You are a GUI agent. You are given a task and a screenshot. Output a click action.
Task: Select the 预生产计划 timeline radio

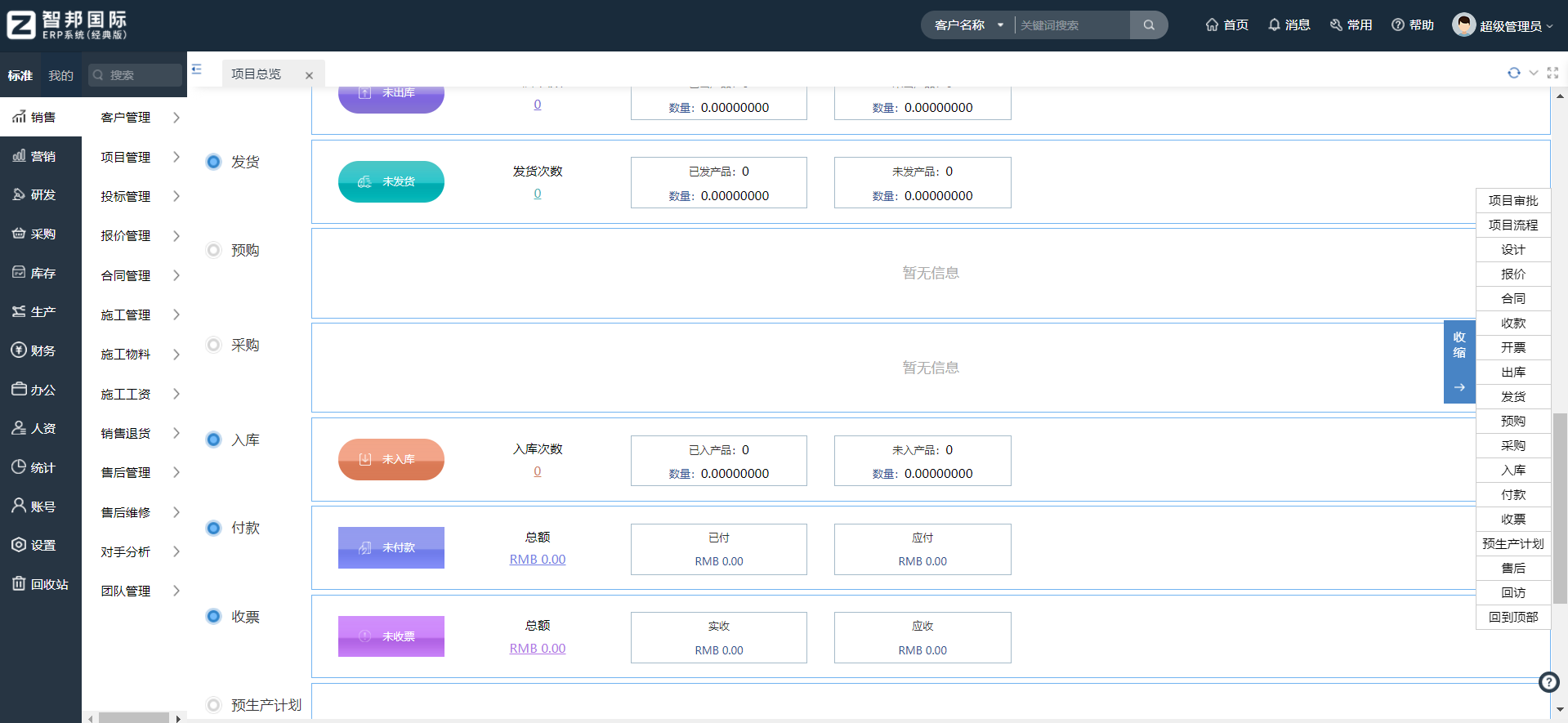pyautogui.click(x=213, y=704)
